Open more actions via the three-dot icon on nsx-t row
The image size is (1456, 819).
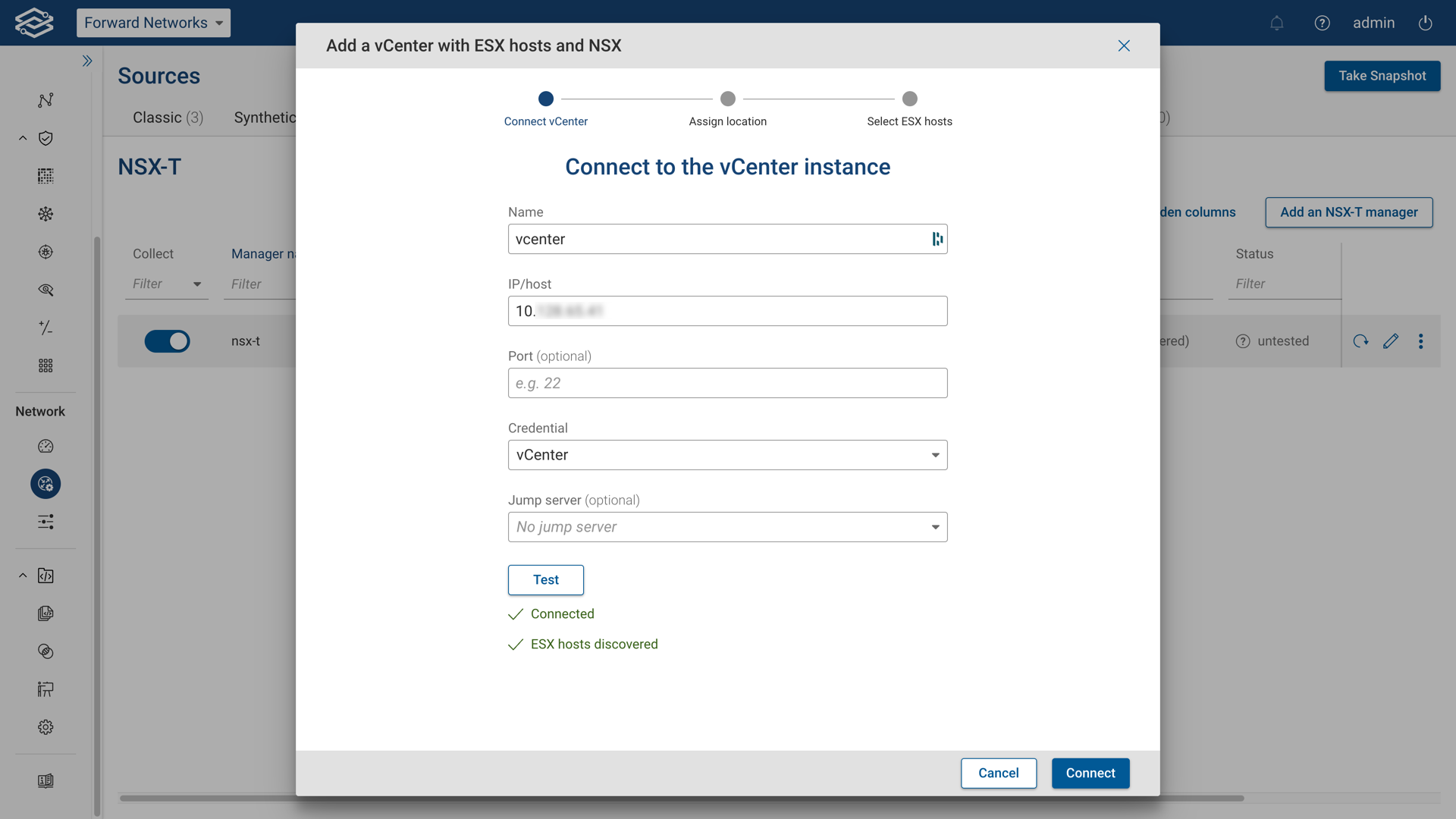(x=1422, y=340)
